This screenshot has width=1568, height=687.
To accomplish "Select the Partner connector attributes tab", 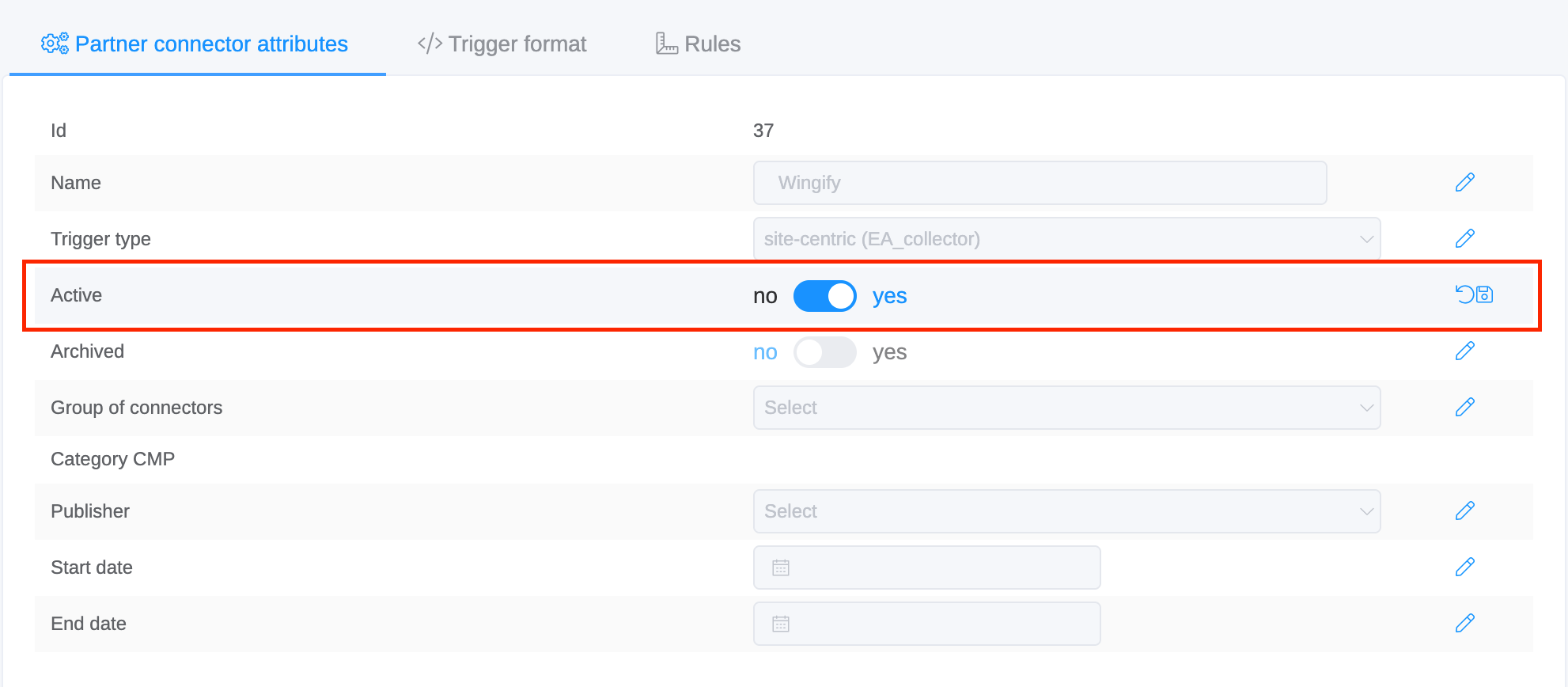I will tap(195, 44).
